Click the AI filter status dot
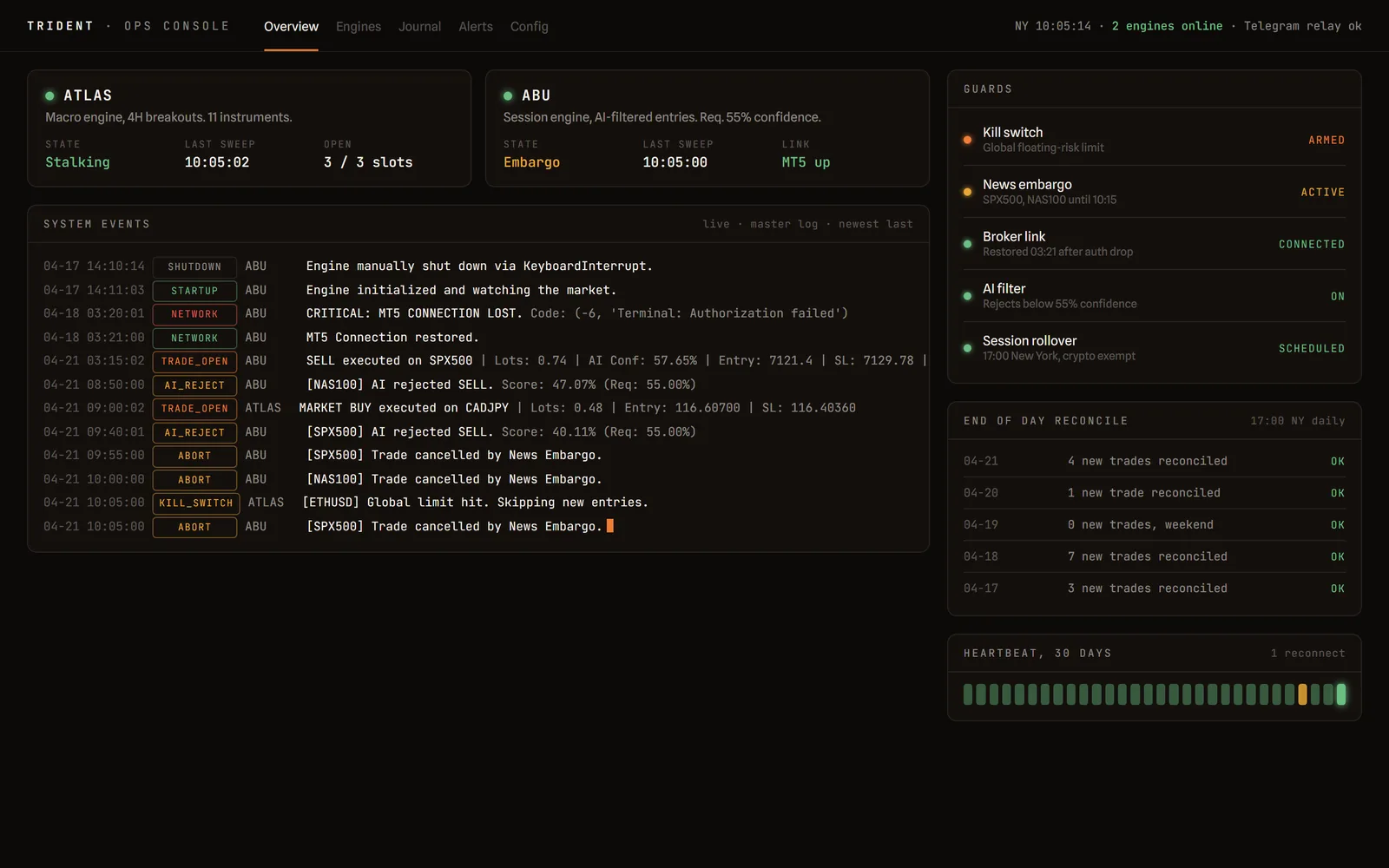Screen dimensions: 1389x868 point(967,296)
